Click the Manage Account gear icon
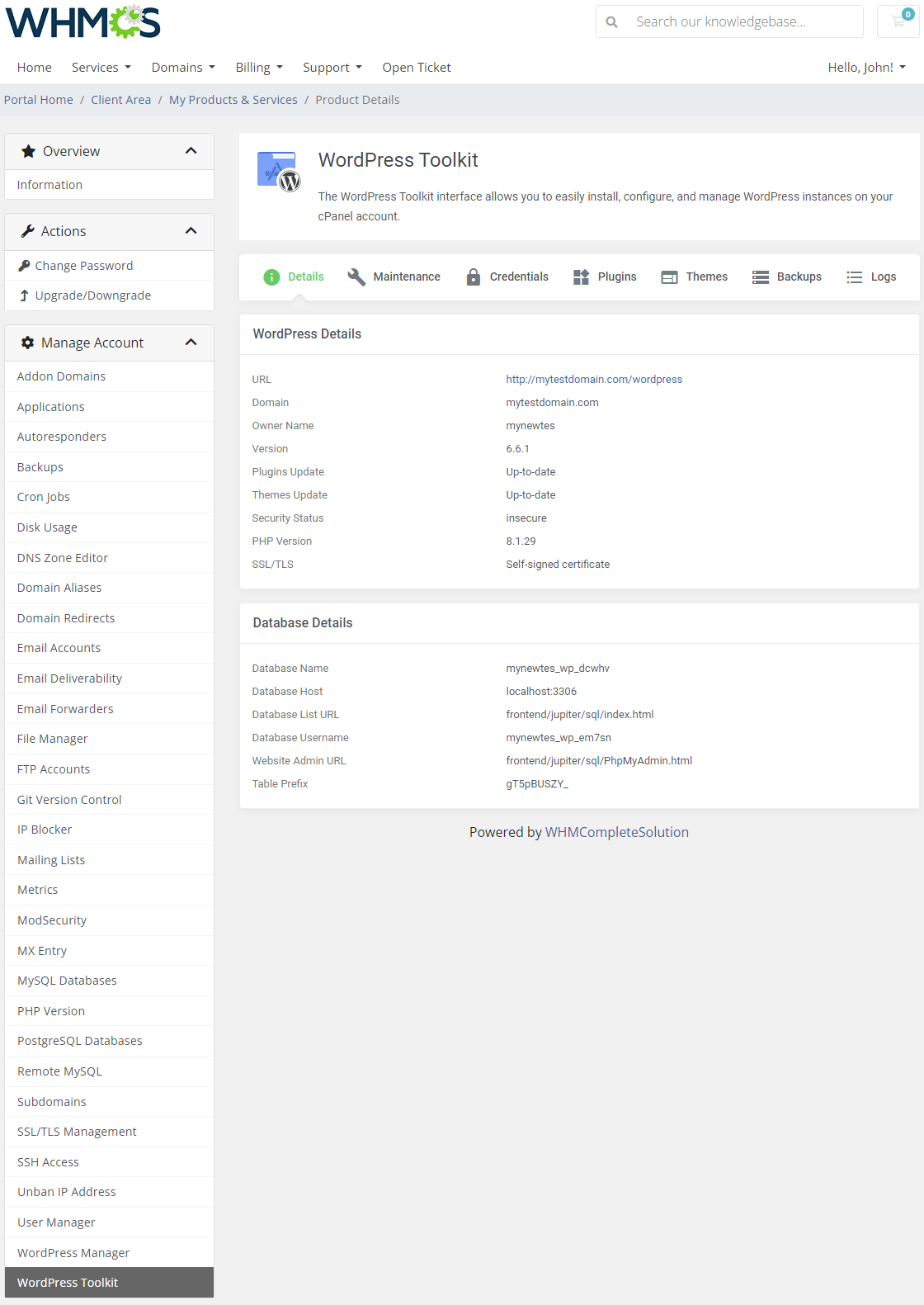This screenshot has height=1305, width=924. coord(28,343)
